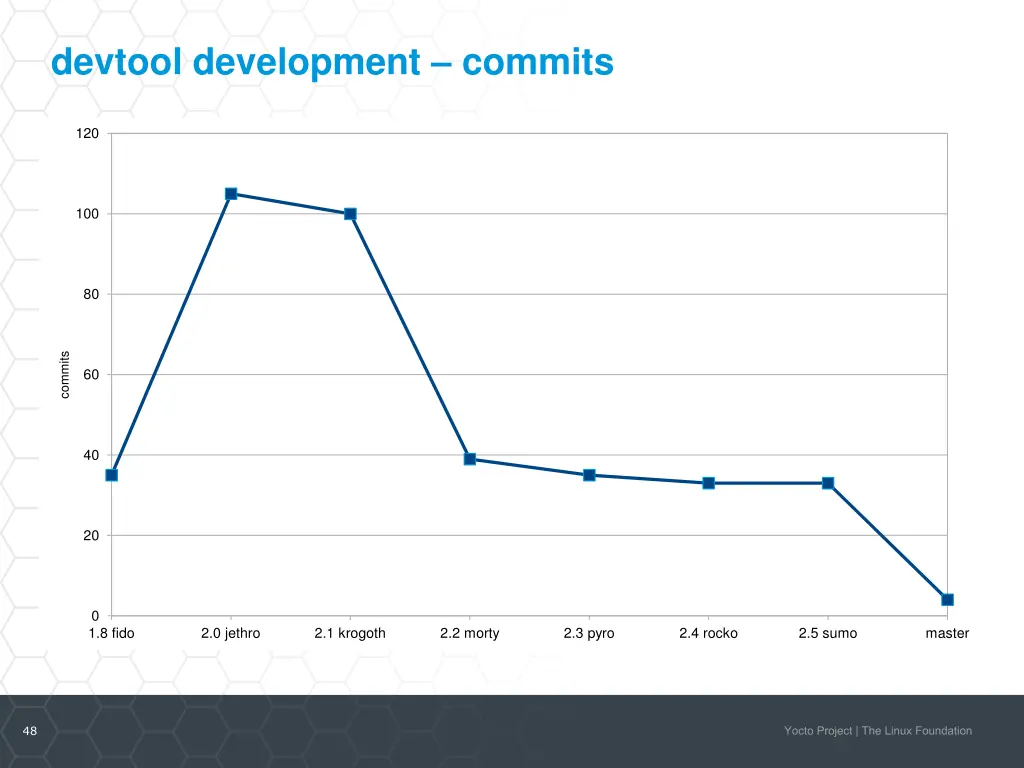This screenshot has width=1024, height=768.
Task: Select the '1.8 fido' axis label
Action: [111, 633]
